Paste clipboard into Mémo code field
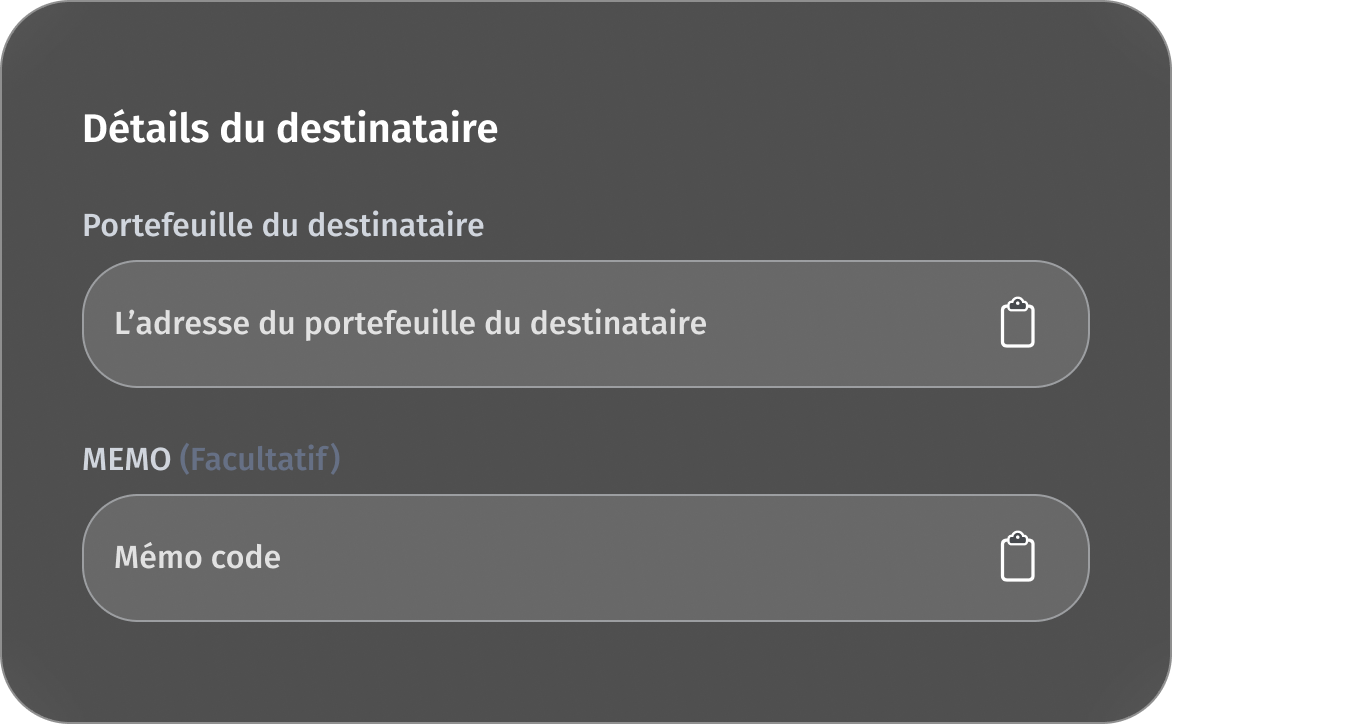The height and width of the screenshot is (724, 1362). (1017, 557)
